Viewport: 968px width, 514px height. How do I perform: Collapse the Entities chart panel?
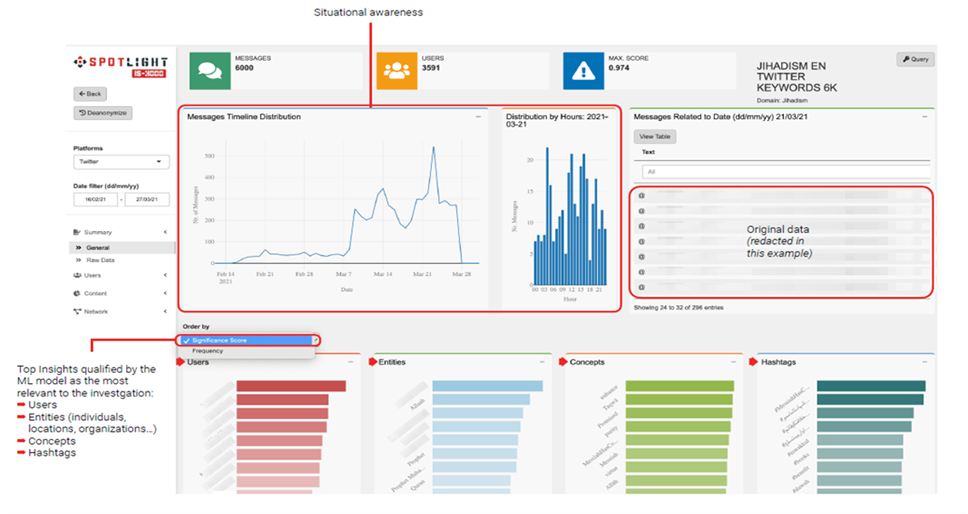click(x=542, y=362)
